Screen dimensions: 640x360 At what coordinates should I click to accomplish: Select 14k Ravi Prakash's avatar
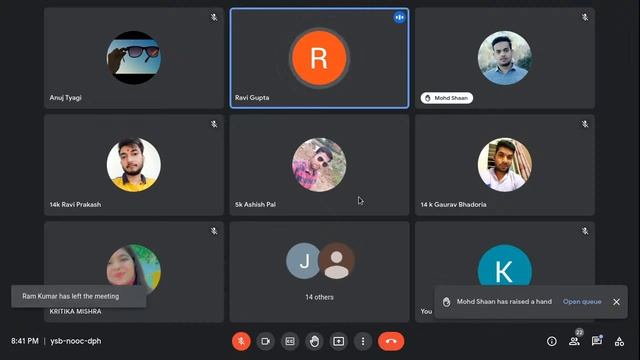tap(134, 164)
